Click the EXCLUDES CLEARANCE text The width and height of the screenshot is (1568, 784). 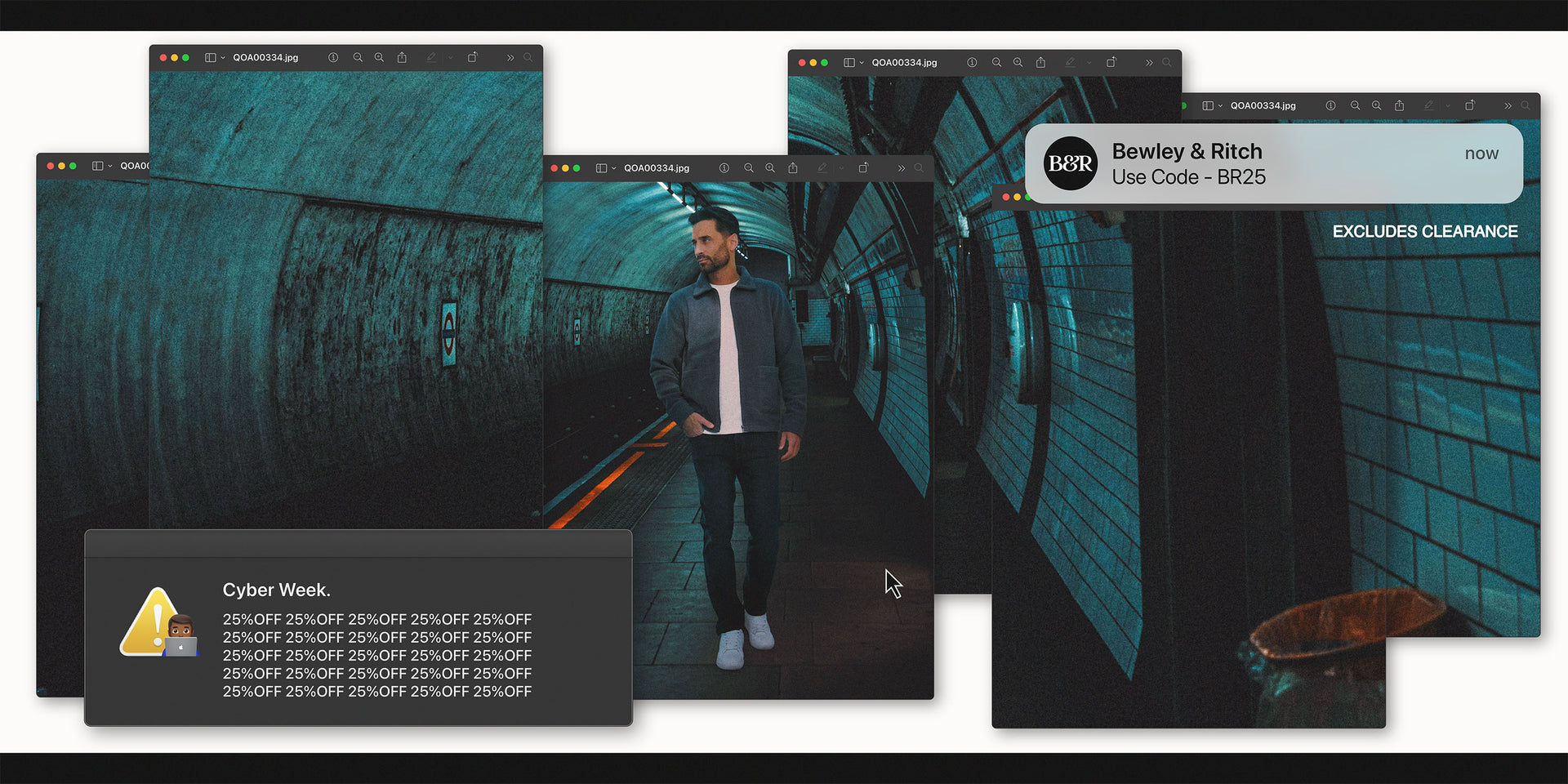tap(1425, 232)
